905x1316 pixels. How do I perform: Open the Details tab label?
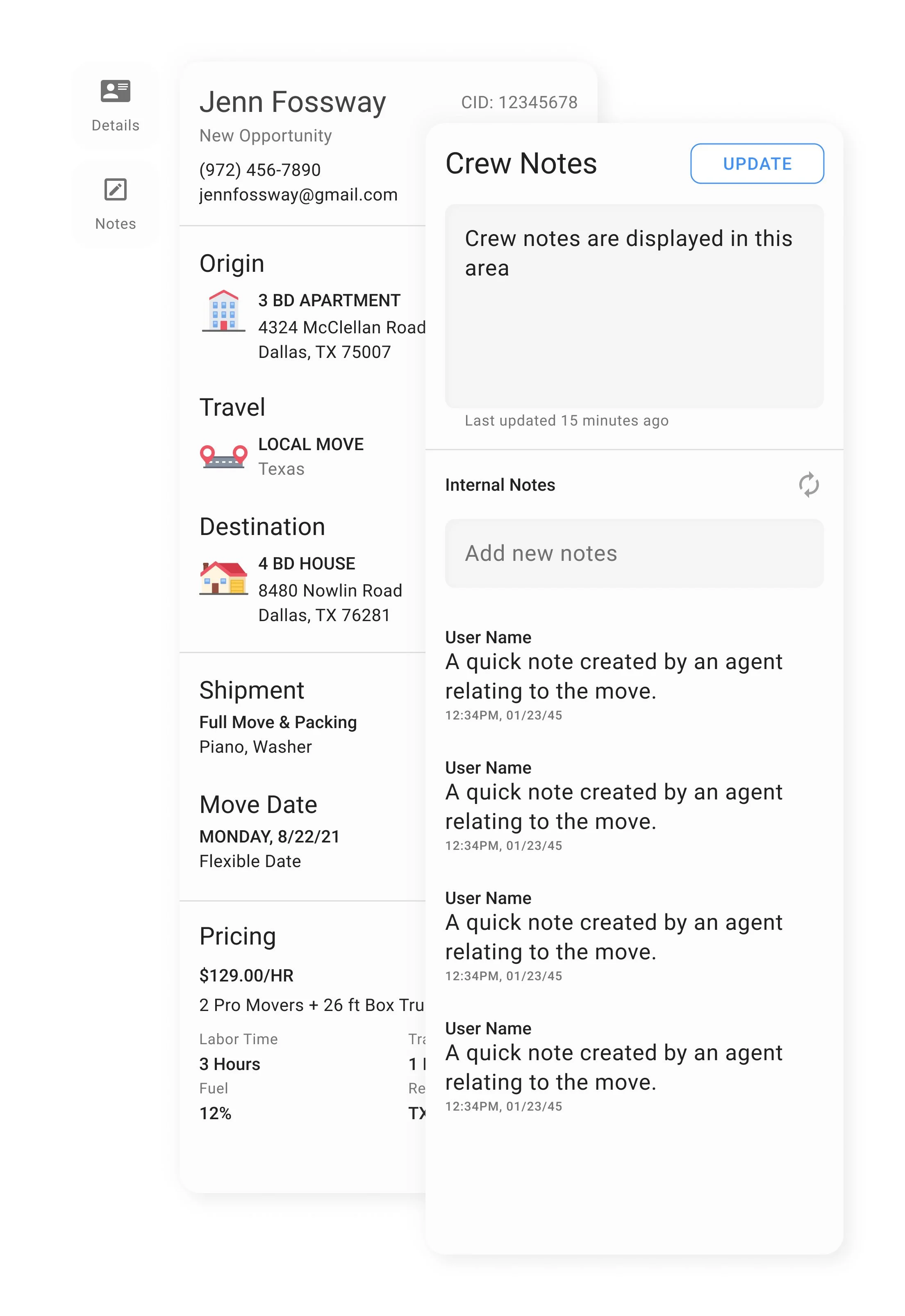click(x=115, y=125)
